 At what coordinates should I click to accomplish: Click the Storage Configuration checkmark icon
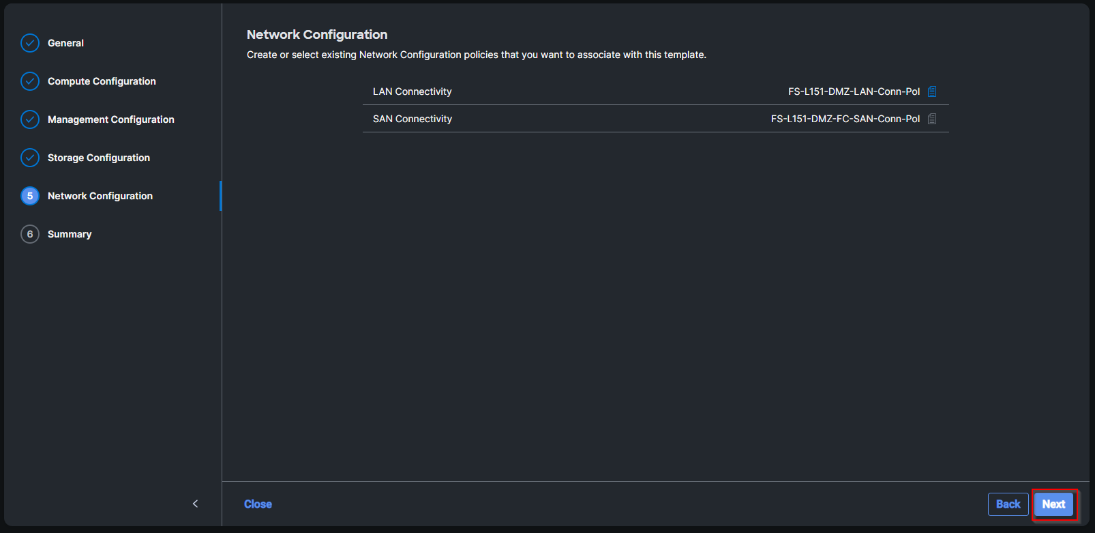tap(30, 157)
